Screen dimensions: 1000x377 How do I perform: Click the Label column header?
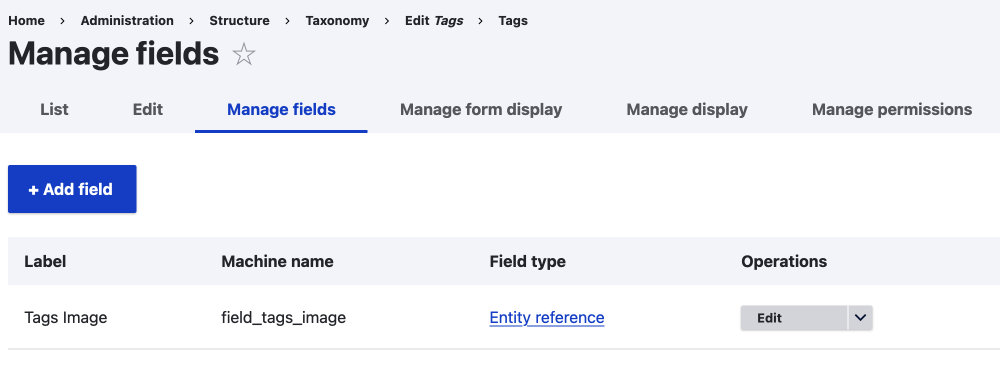[x=45, y=262]
